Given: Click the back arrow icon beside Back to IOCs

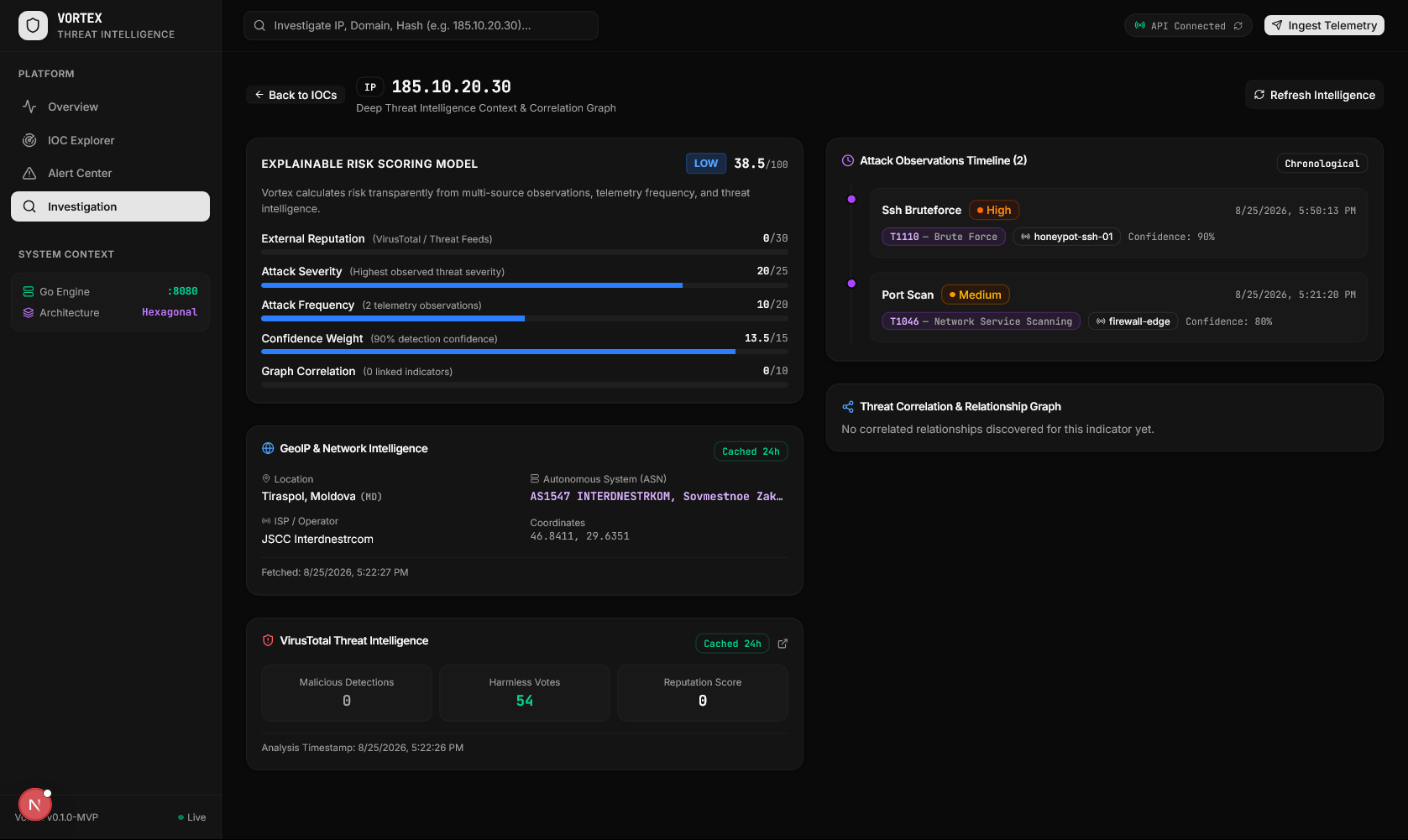Looking at the screenshot, I should [x=259, y=95].
